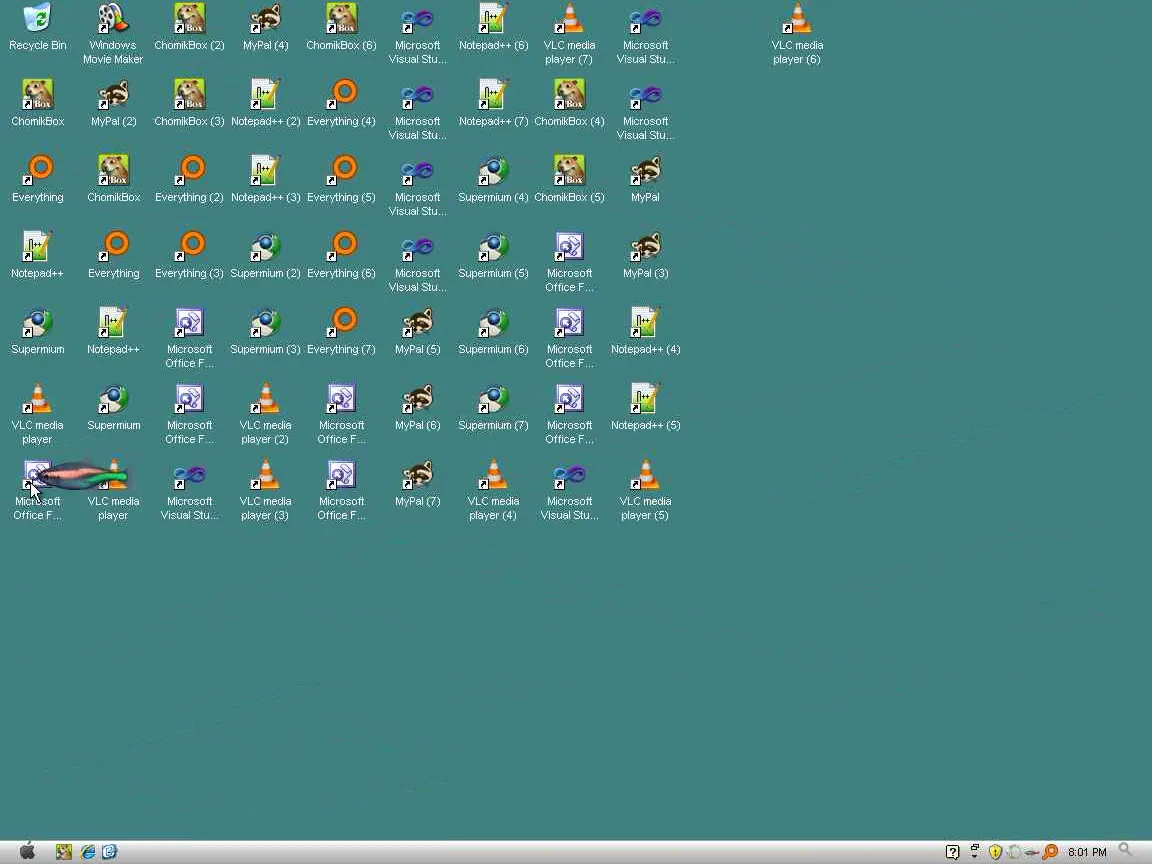
Task: Select the MyPal (3) shortcut
Action: tap(646, 255)
